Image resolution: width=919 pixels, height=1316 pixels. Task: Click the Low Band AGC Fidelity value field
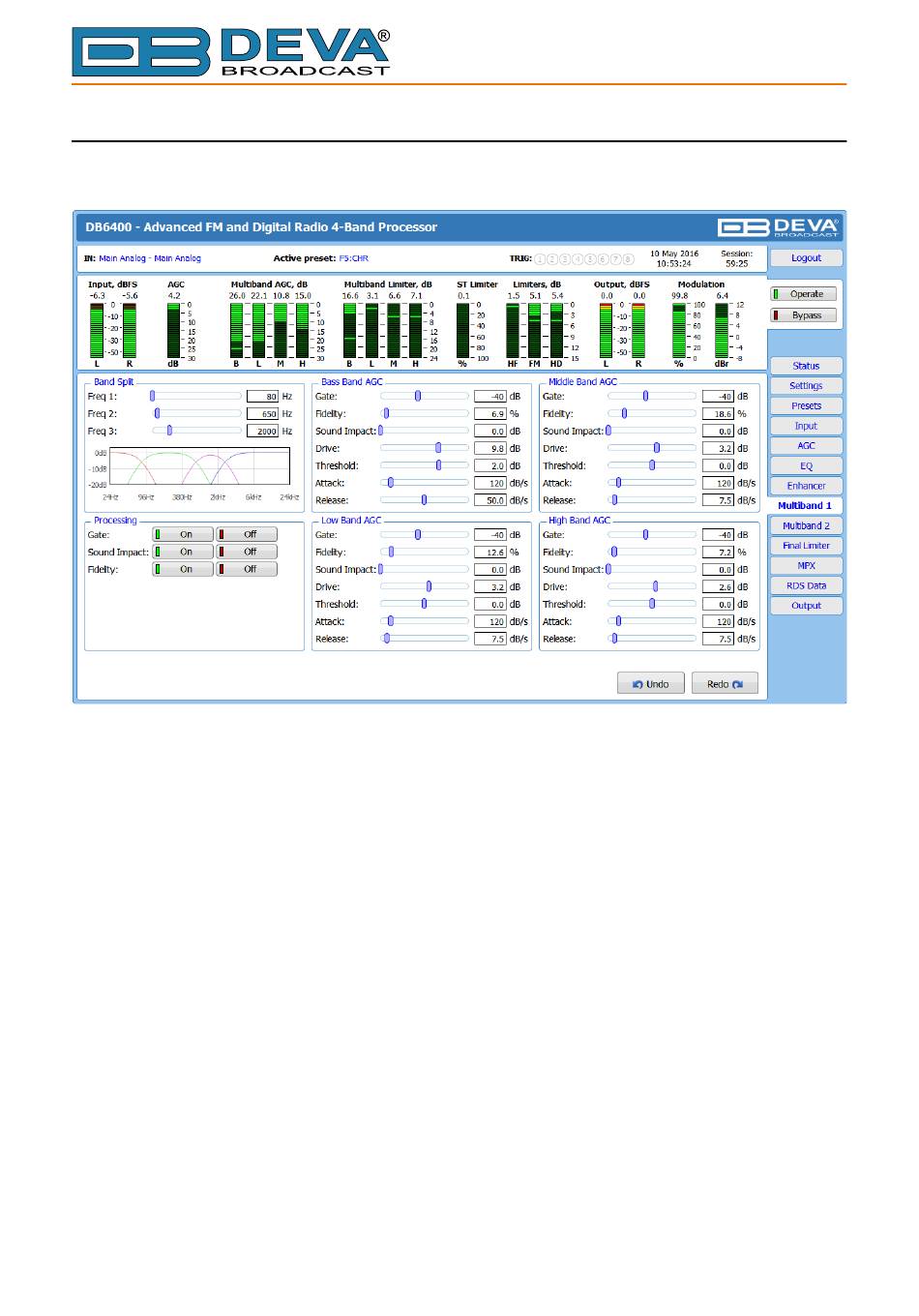tap(490, 553)
